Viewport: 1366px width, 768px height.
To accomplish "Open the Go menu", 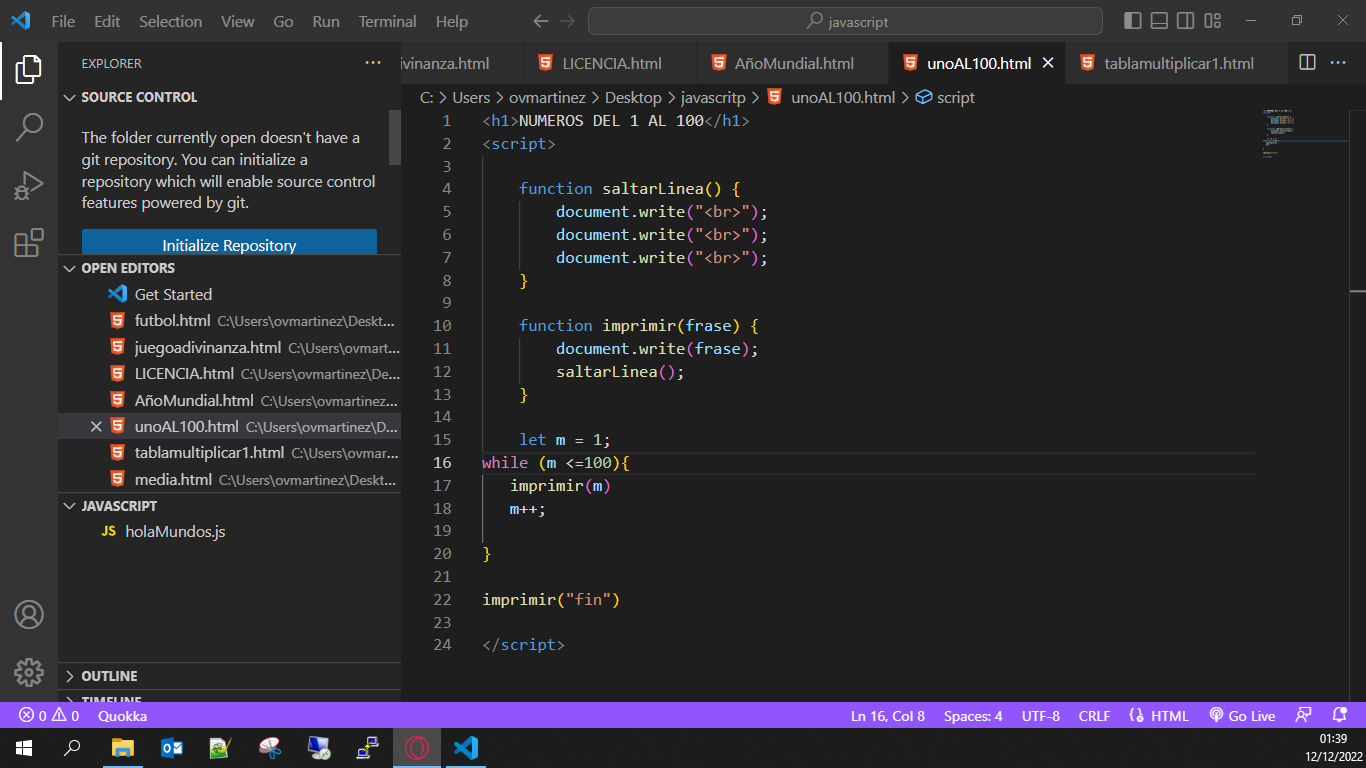I will click(284, 21).
